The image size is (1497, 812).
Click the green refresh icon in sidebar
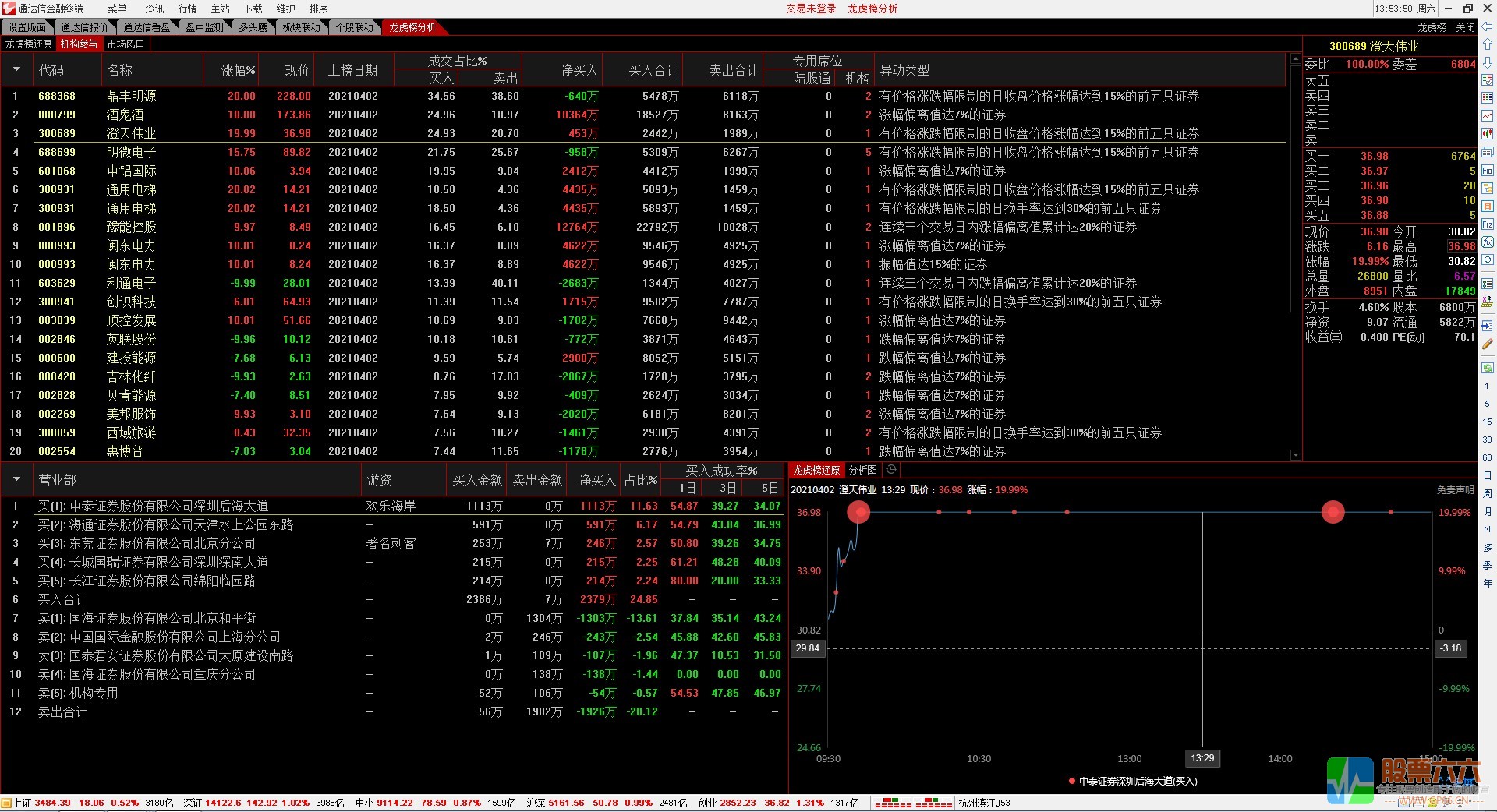pos(1488,367)
